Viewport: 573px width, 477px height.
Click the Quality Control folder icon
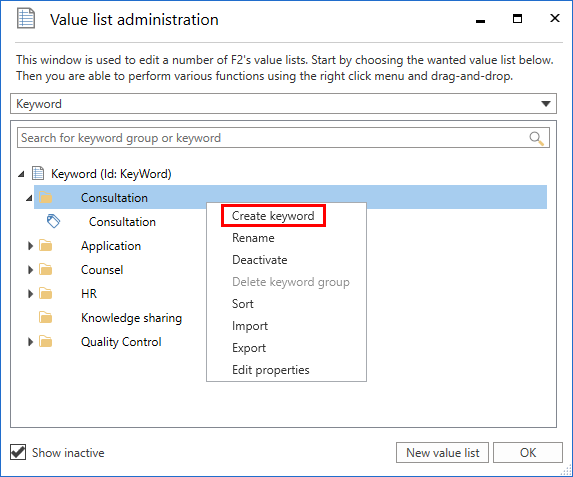tap(46, 342)
